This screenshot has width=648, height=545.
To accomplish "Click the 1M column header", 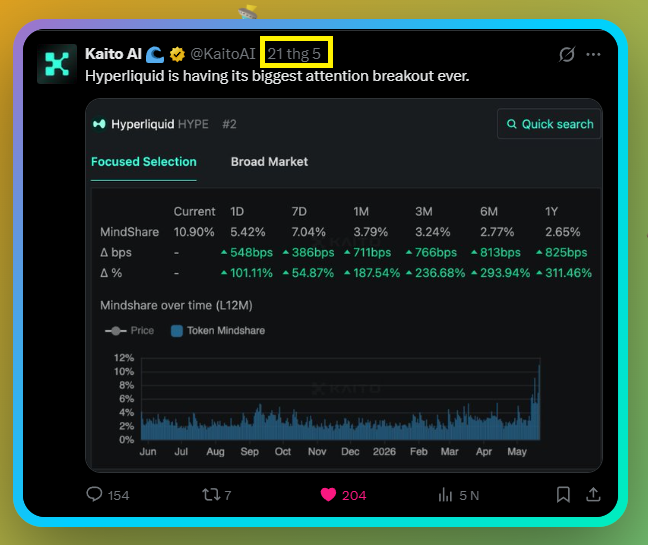I will click(361, 212).
